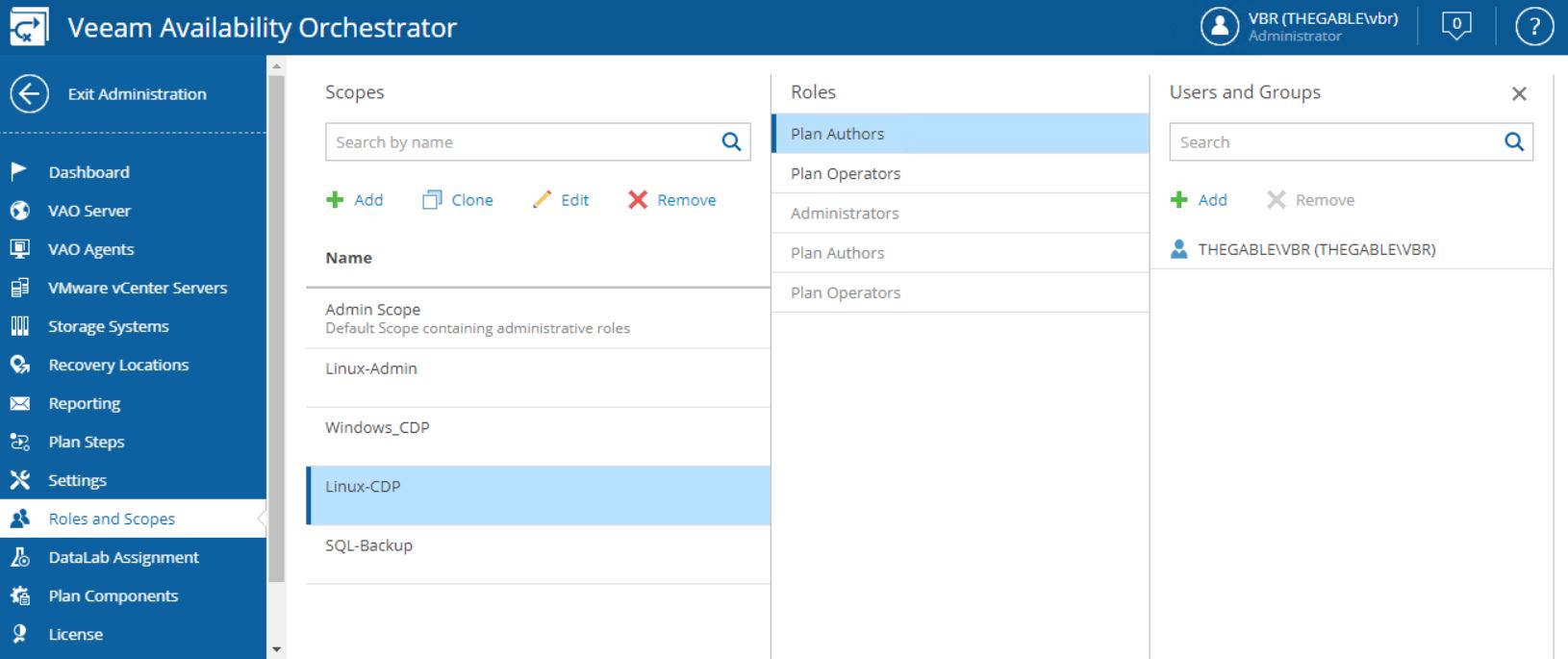Click the sidebar vertical scrollbar thumb
Image resolution: width=1568 pixels, height=659 pixels.
[x=277, y=328]
